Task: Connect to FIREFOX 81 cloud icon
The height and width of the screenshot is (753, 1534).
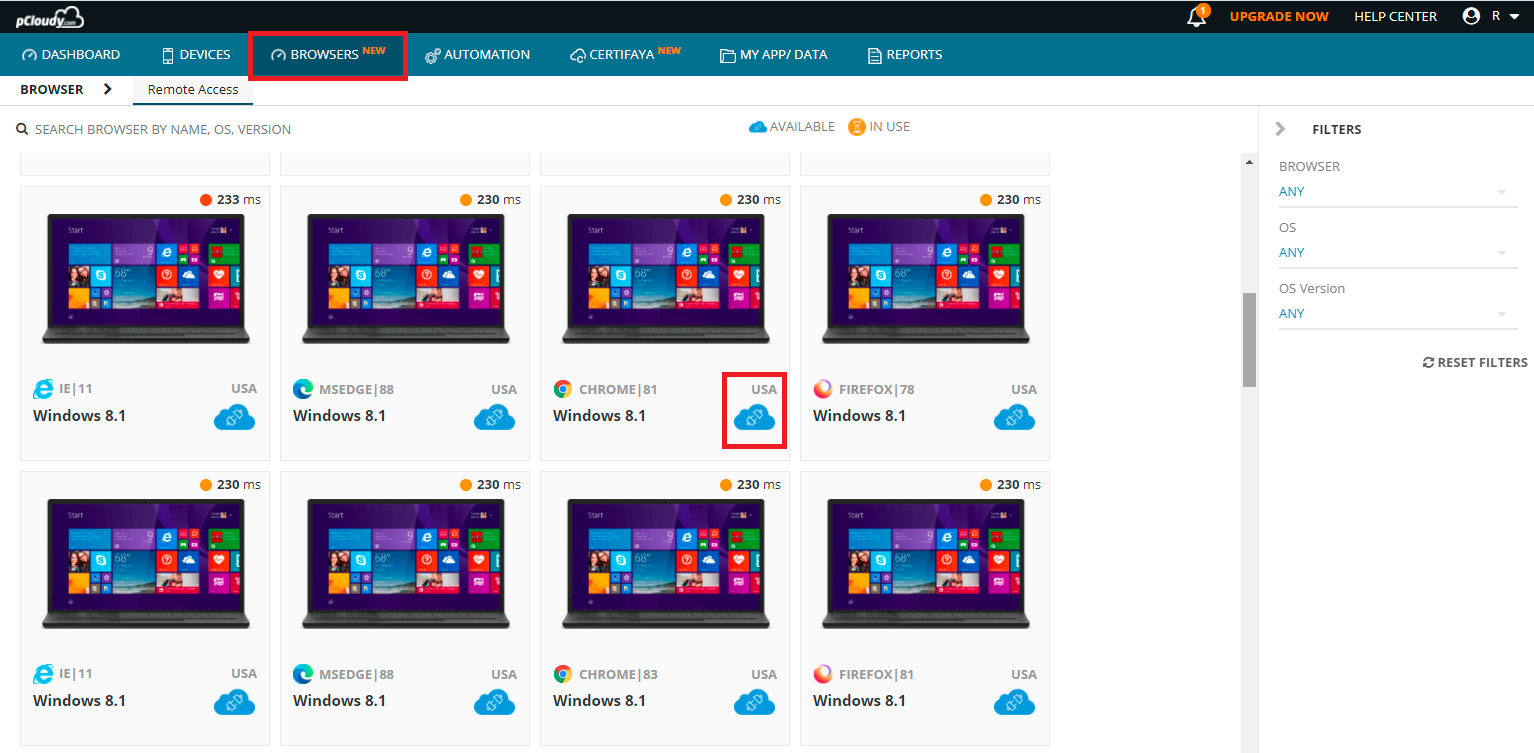Action: point(1014,703)
